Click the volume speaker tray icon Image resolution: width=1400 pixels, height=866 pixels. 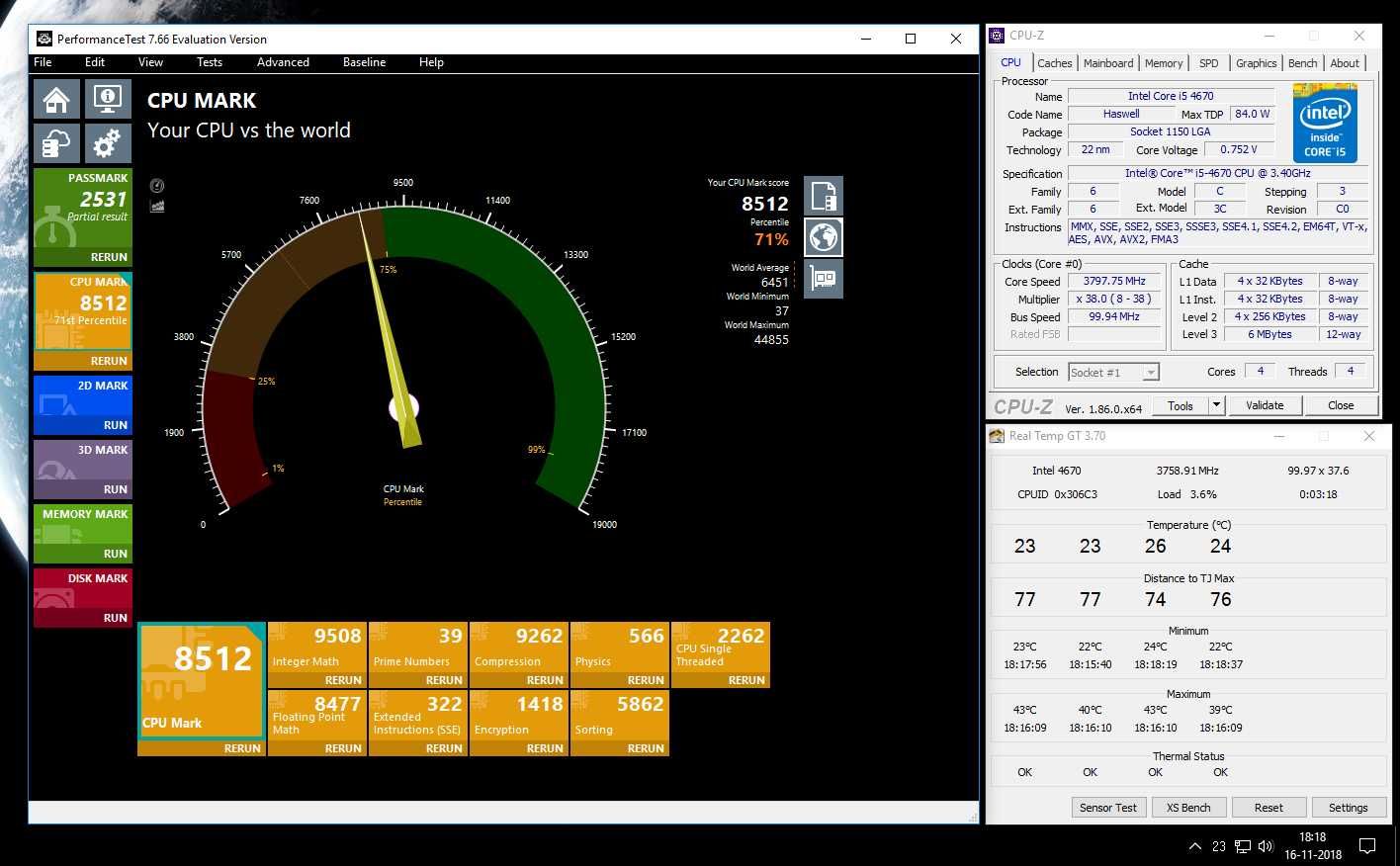tap(1266, 846)
